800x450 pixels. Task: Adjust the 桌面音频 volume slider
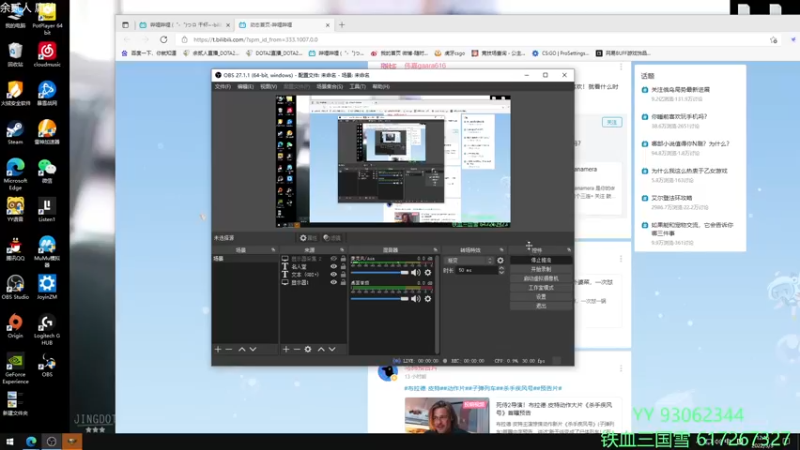(x=380, y=299)
